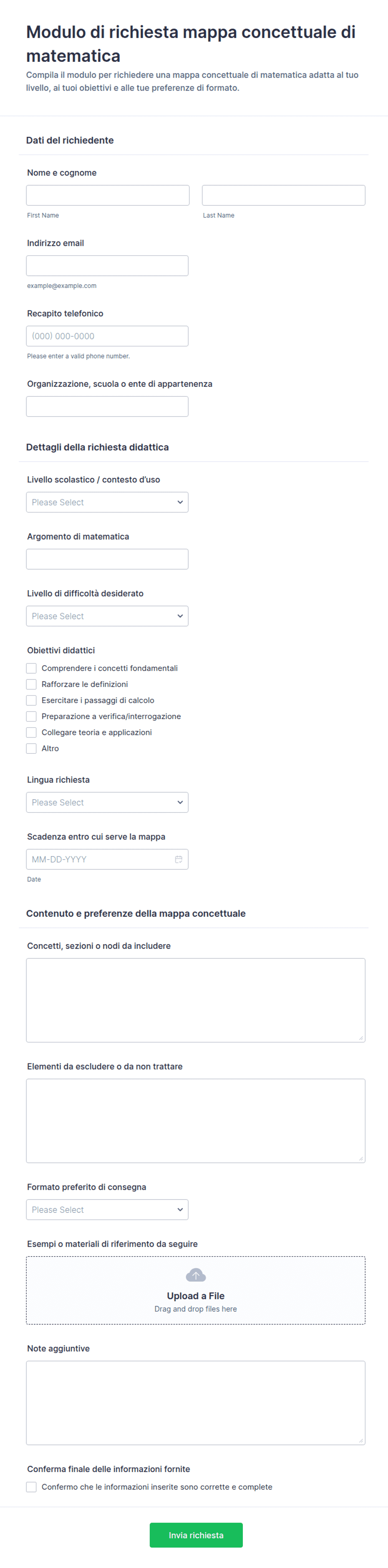Click the cloud upload icon
This screenshot has height=1568, width=388.
pos(196,1275)
